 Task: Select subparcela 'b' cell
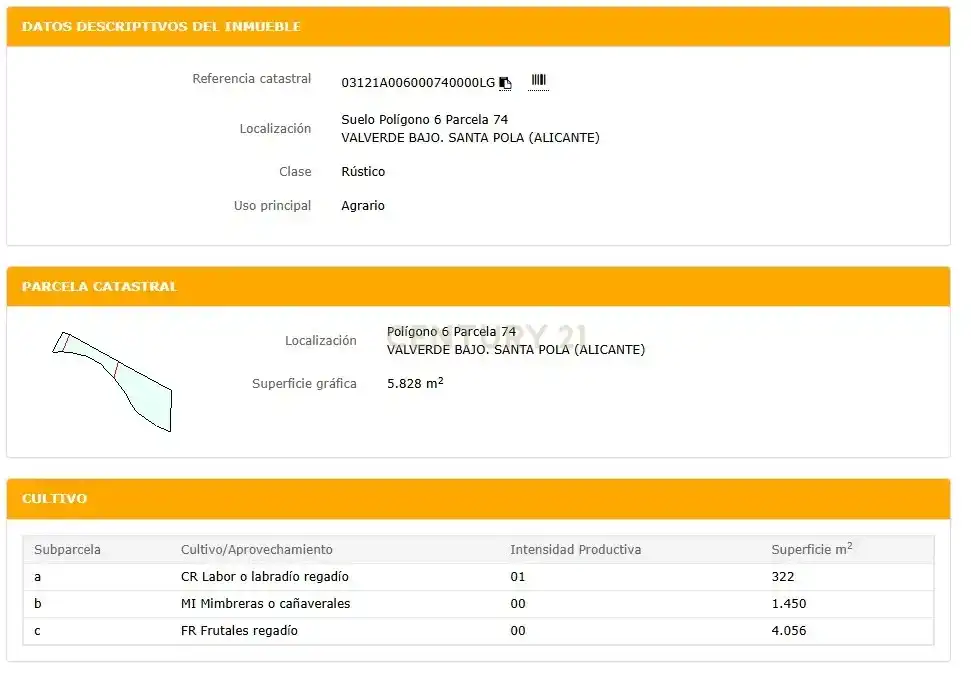click(x=38, y=604)
